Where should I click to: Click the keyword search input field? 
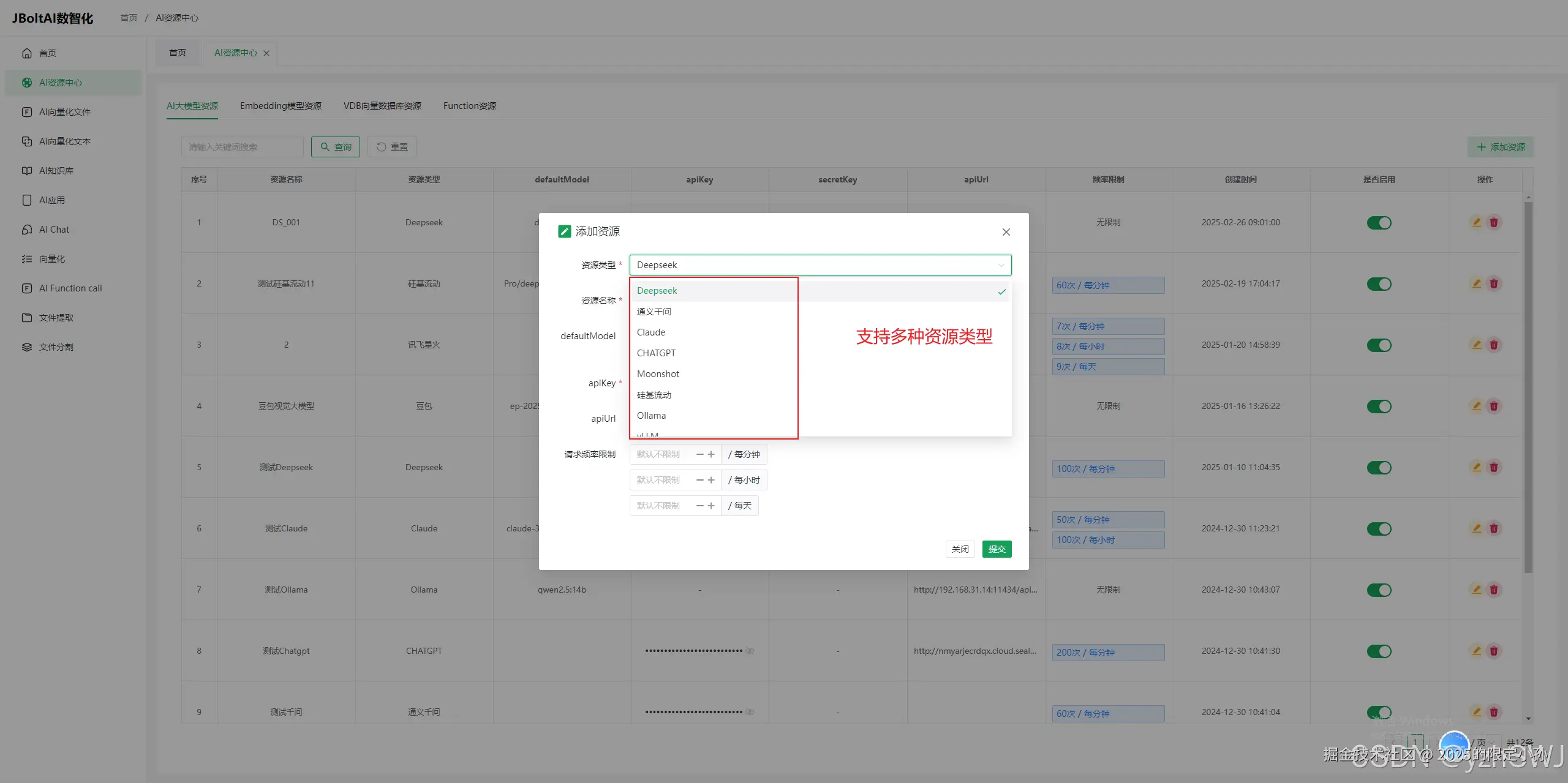242,147
